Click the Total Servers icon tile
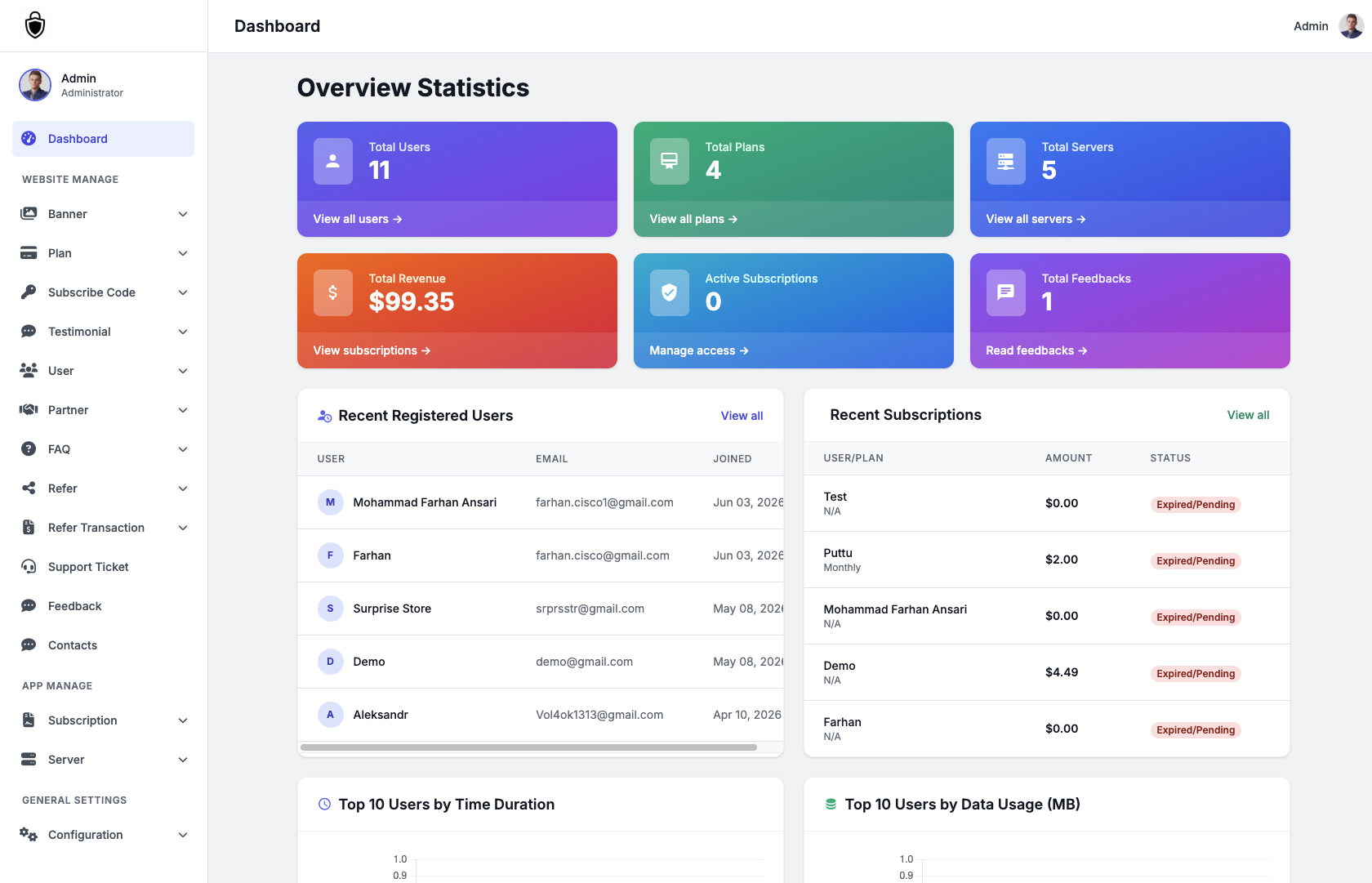 [x=1006, y=162]
